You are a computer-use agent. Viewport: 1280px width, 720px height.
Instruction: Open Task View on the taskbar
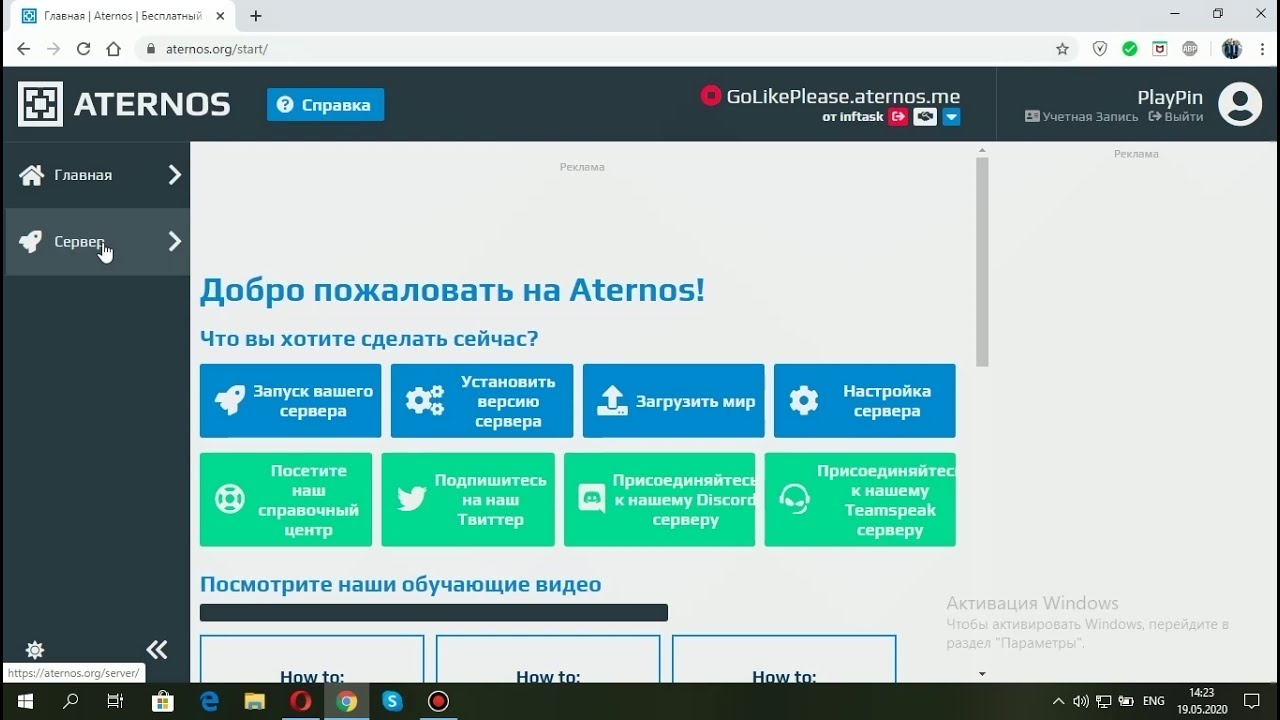pyautogui.click(x=115, y=701)
